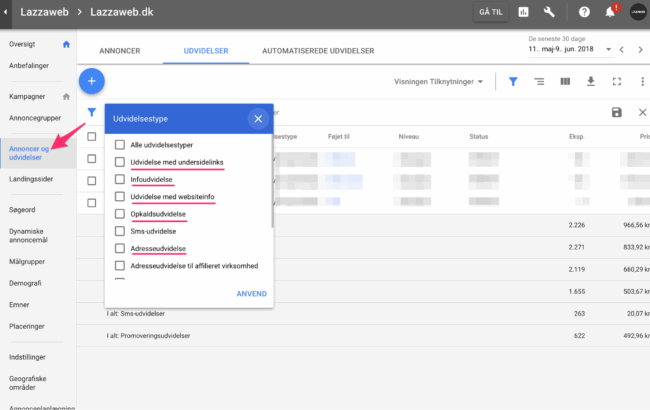The height and width of the screenshot is (410, 650).
Task: Open the Visningen Tilknytninger dropdown
Action: pos(439,81)
